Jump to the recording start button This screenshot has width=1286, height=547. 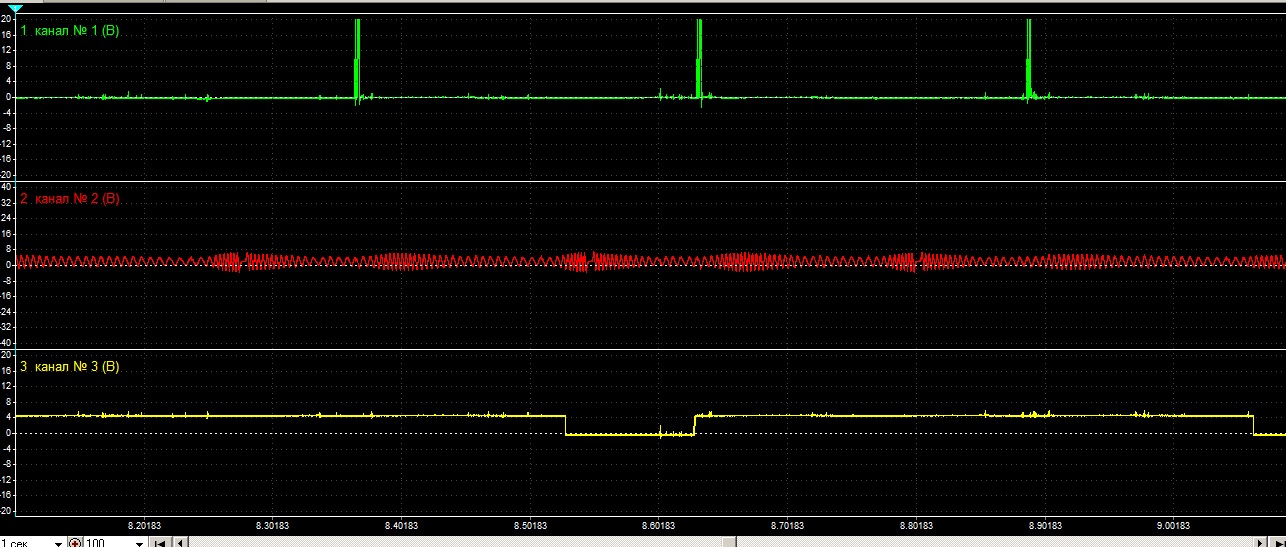tap(159, 542)
